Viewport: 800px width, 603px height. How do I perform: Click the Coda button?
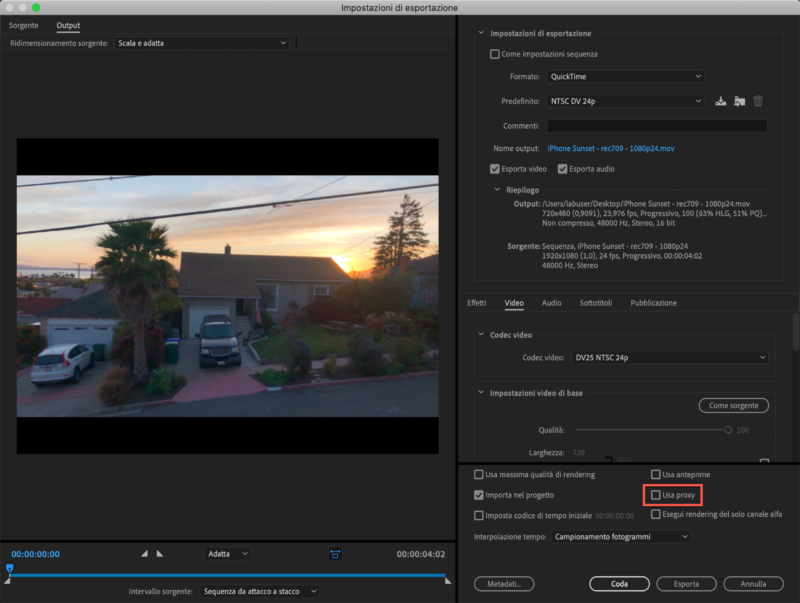point(620,583)
